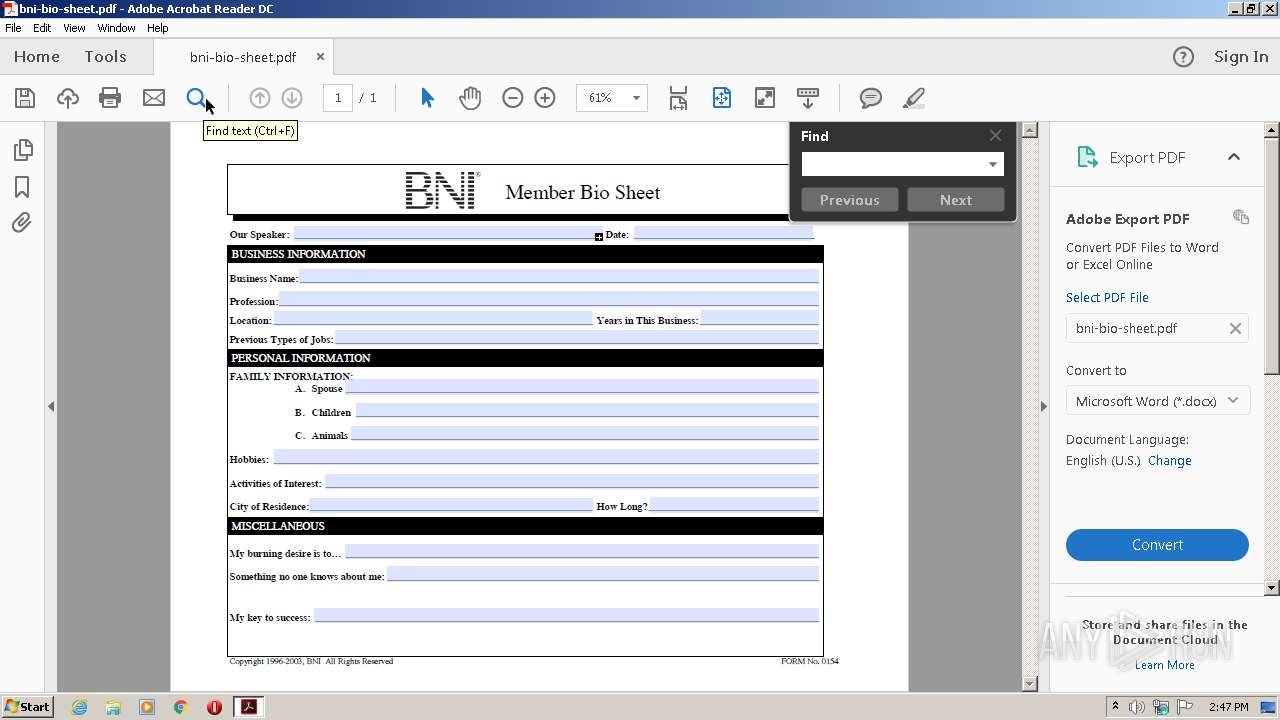1280x720 pixels.
Task: Go to next page arrow
Action: point(292,98)
